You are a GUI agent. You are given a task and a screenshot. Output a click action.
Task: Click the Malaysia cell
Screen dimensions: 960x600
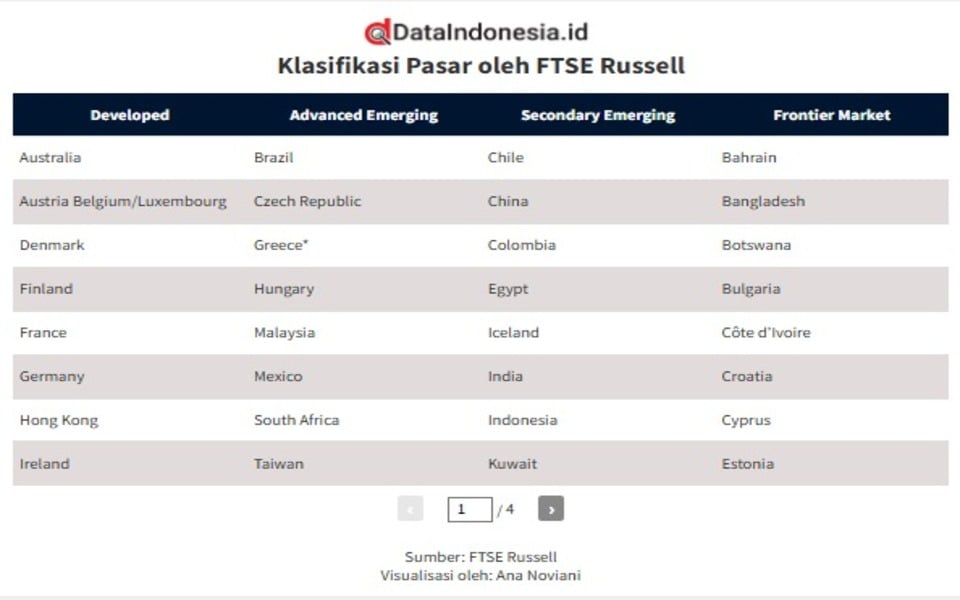click(284, 332)
